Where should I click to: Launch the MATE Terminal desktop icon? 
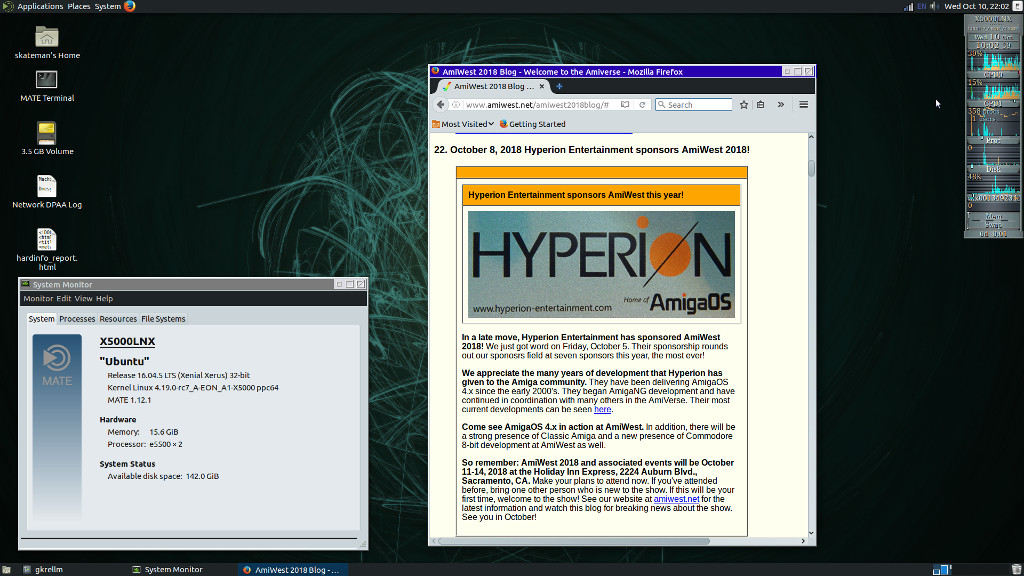[46, 80]
